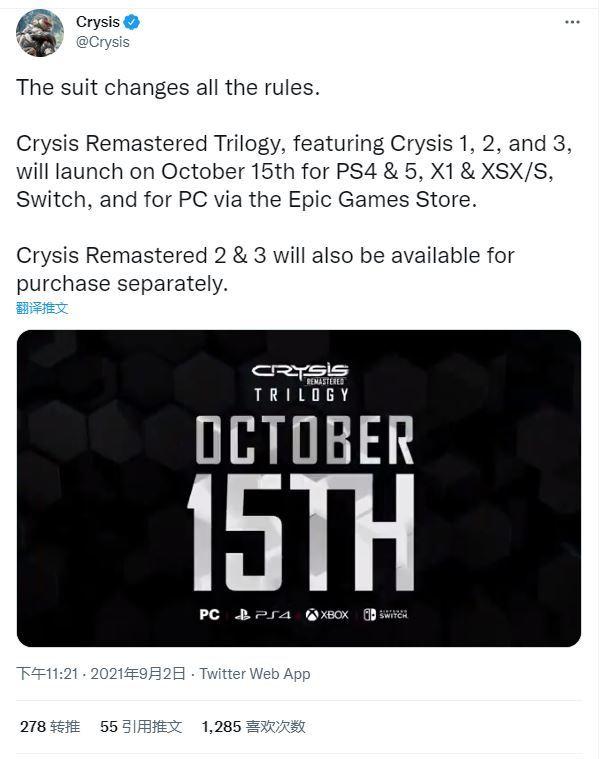The image size is (602, 759).
Task: Click the 翻译推文 translate link
Action: click(x=42, y=308)
